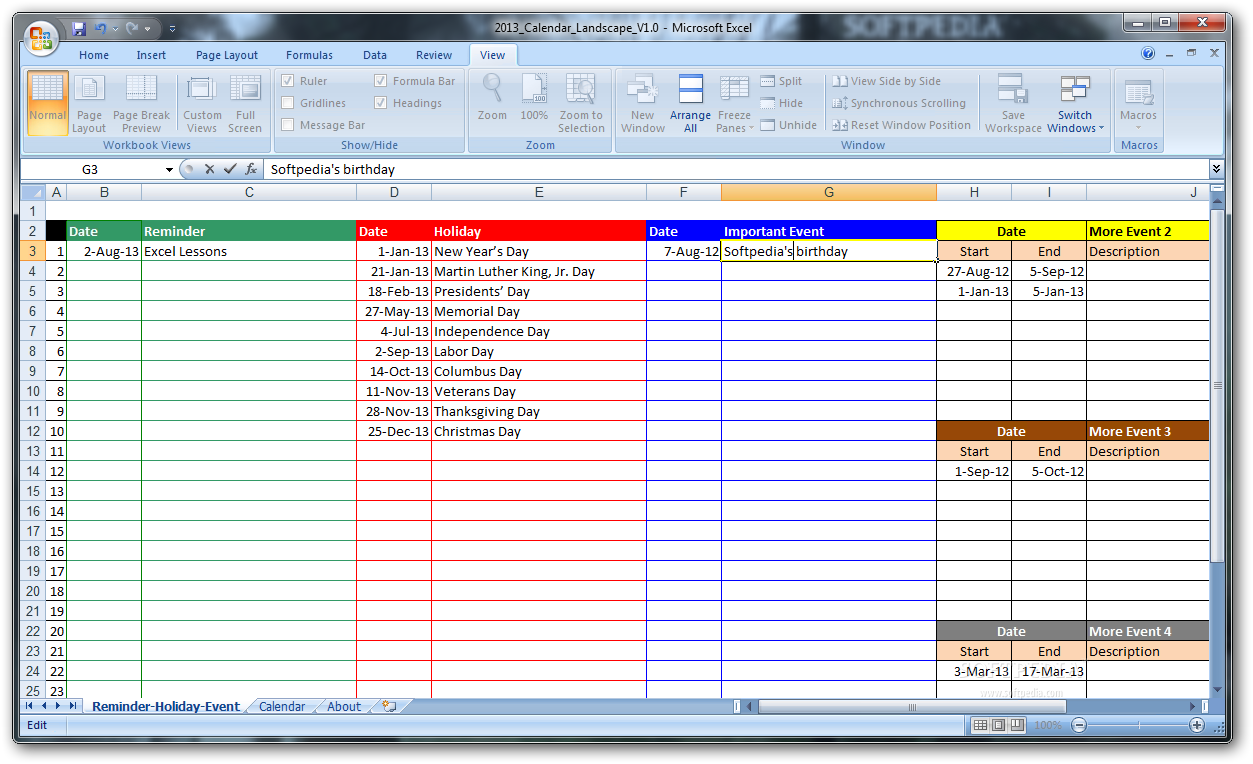The image size is (1253, 764).
Task: Toggle Full Screen view
Action: [x=245, y=103]
